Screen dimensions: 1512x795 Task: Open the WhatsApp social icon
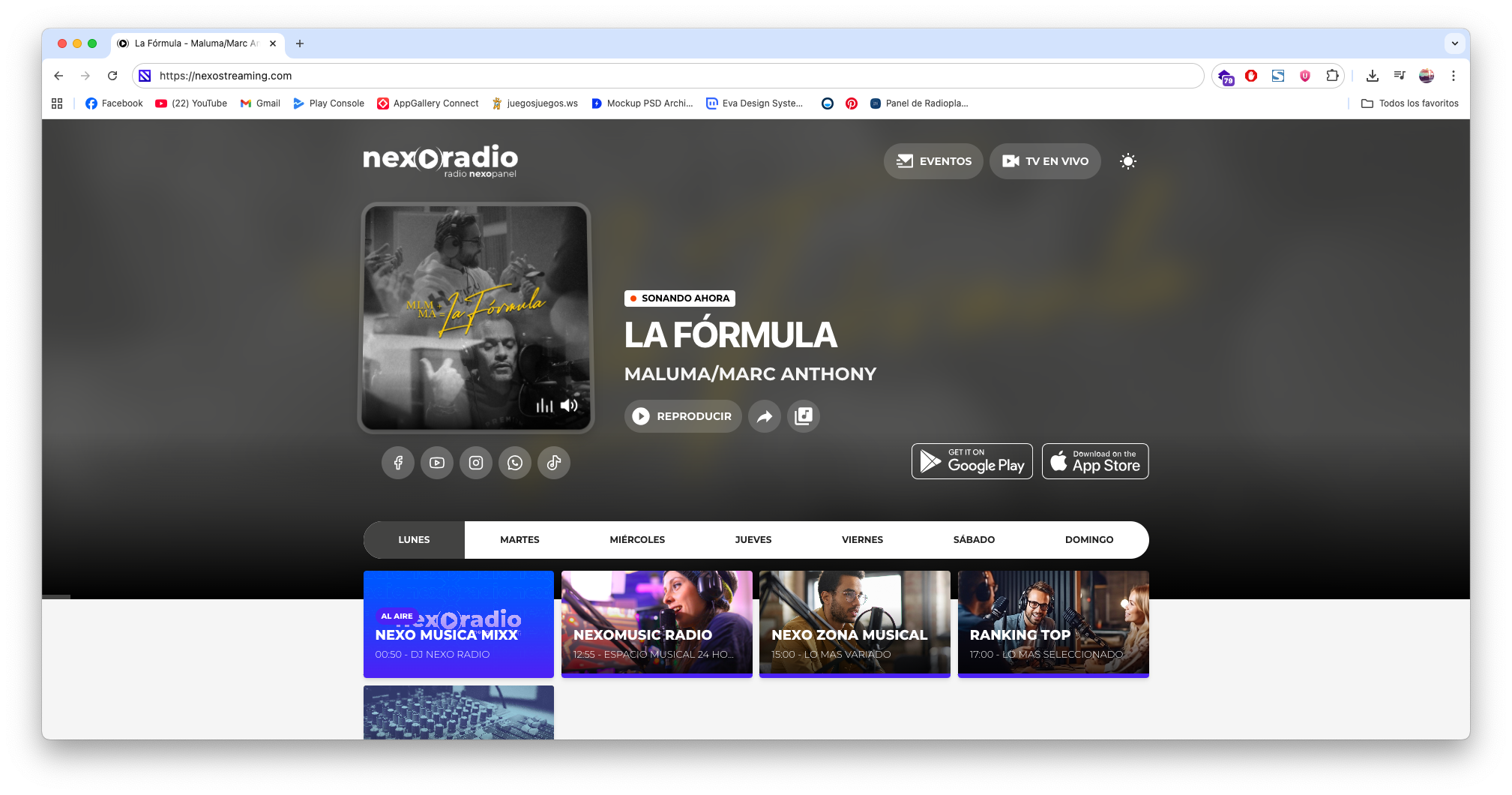pos(515,463)
